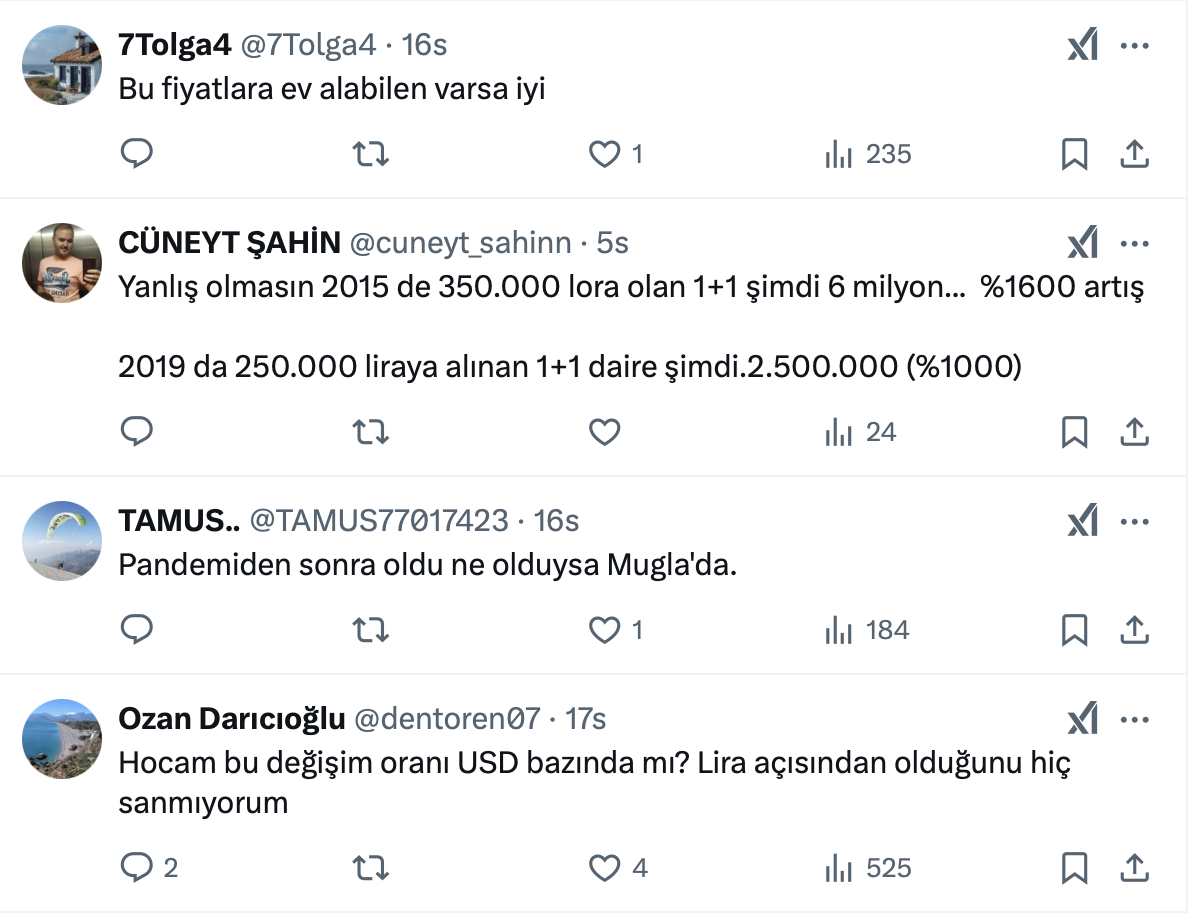Open more options on Ozan Darıcıoğlu's tweet
The image size is (1188, 914).
(x=1135, y=719)
